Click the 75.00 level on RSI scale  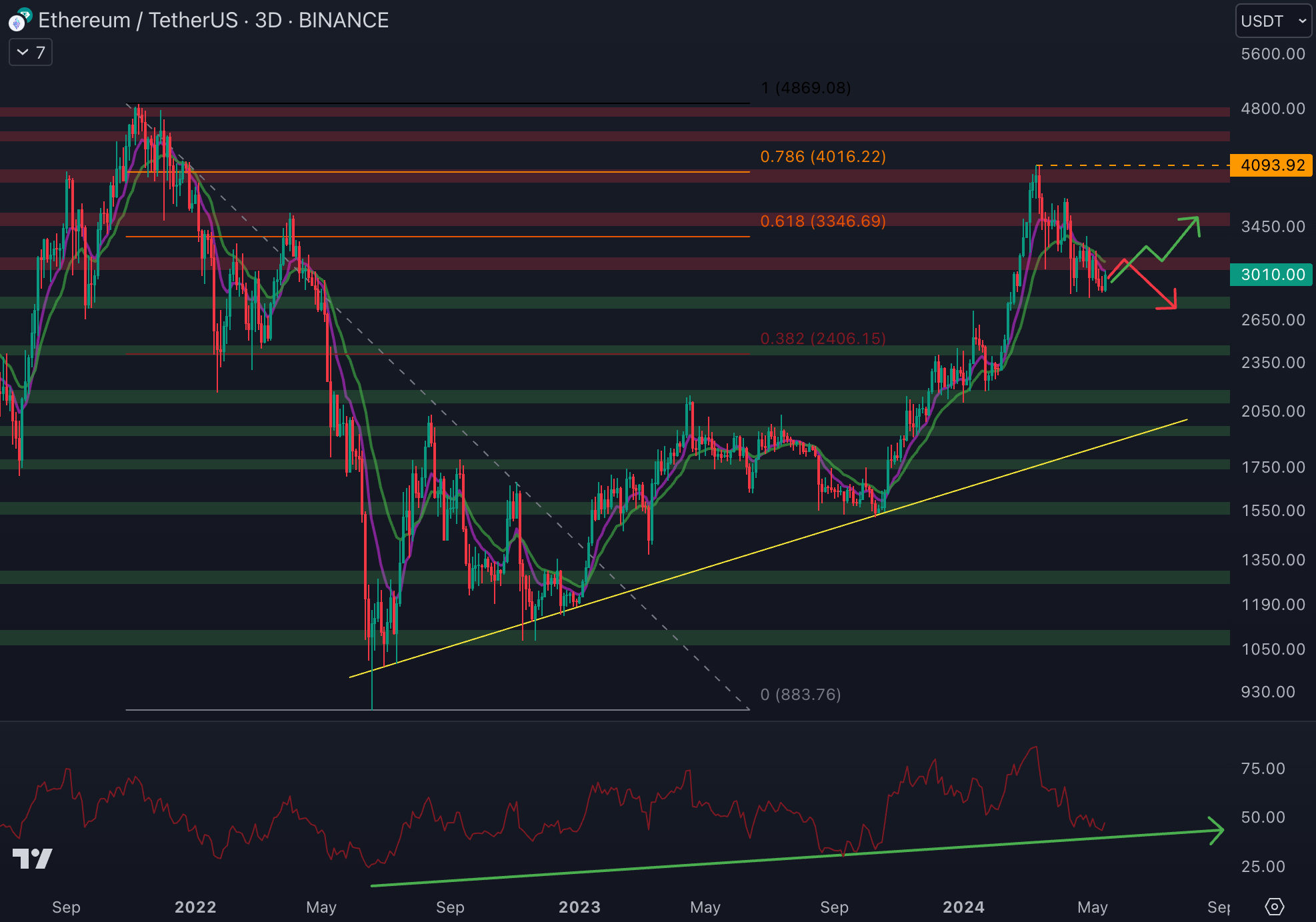tap(1263, 768)
